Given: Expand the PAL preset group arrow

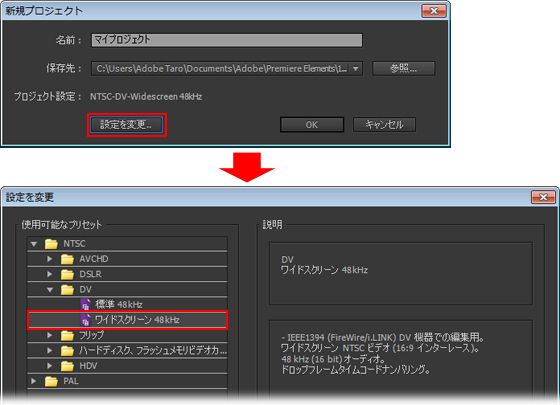Looking at the screenshot, I should (x=34, y=381).
